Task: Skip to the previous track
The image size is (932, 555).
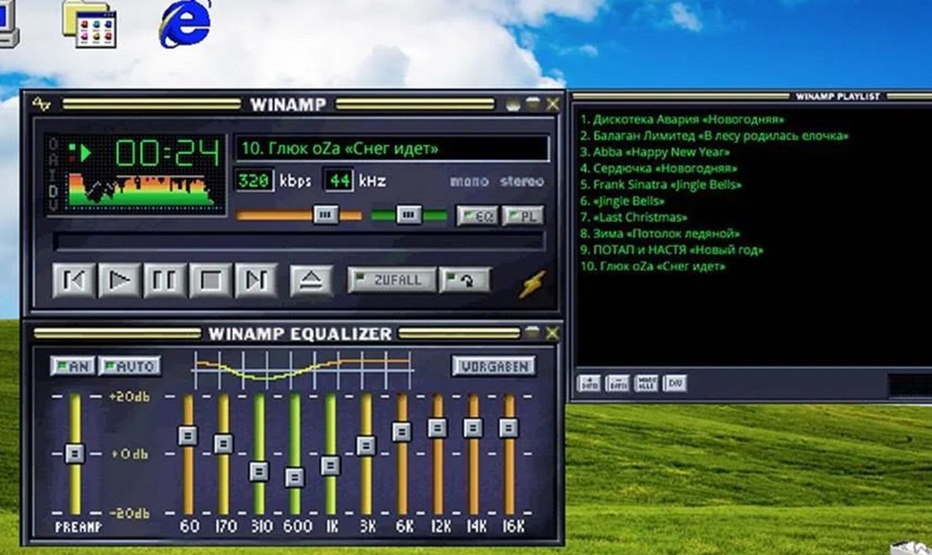Action: (x=73, y=281)
